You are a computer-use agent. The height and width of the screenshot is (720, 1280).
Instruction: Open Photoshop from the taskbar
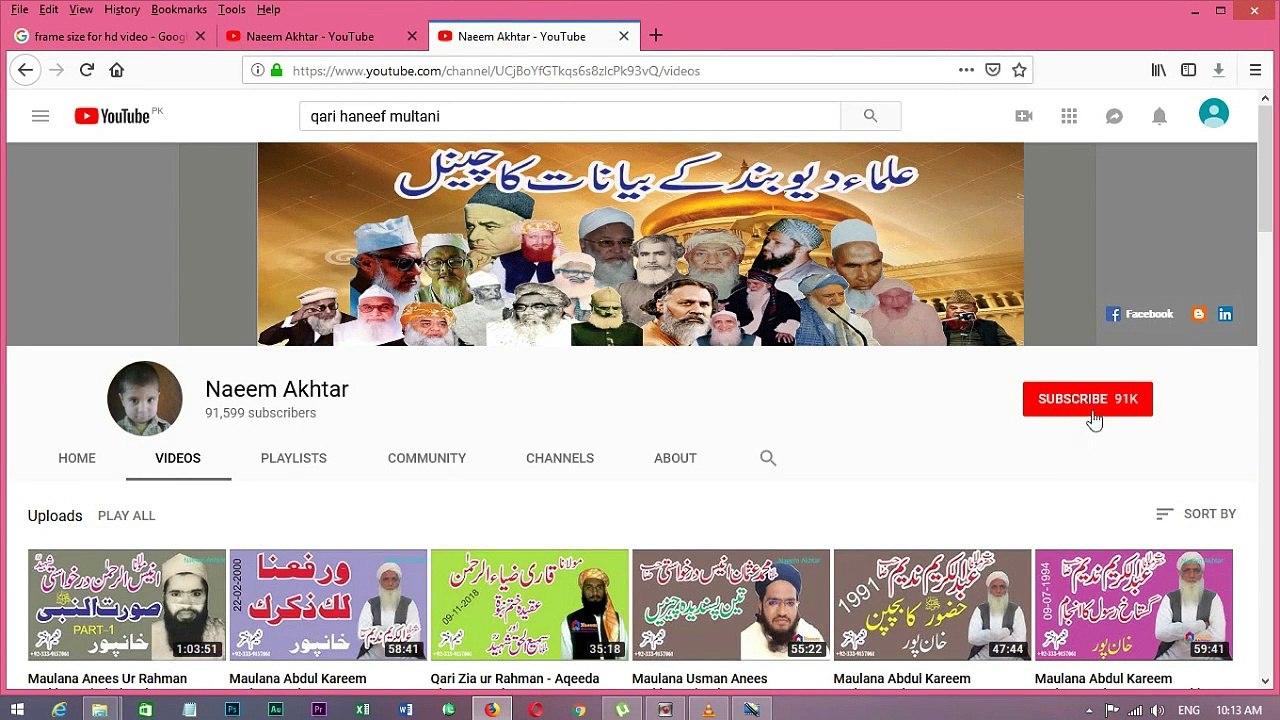(x=232, y=710)
